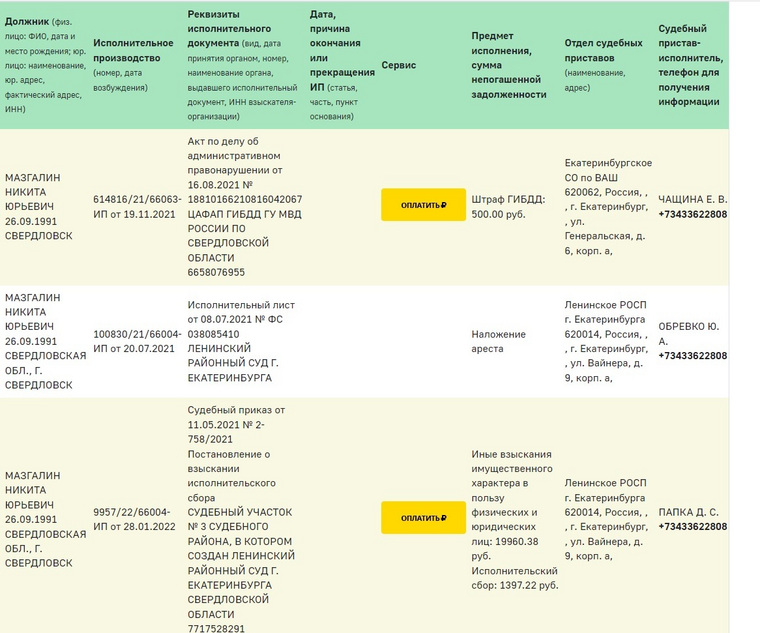This screenshot has height=633, width=760.
Task: Select the Отдел судебных приставов header
Action: (x=603, y=65)
